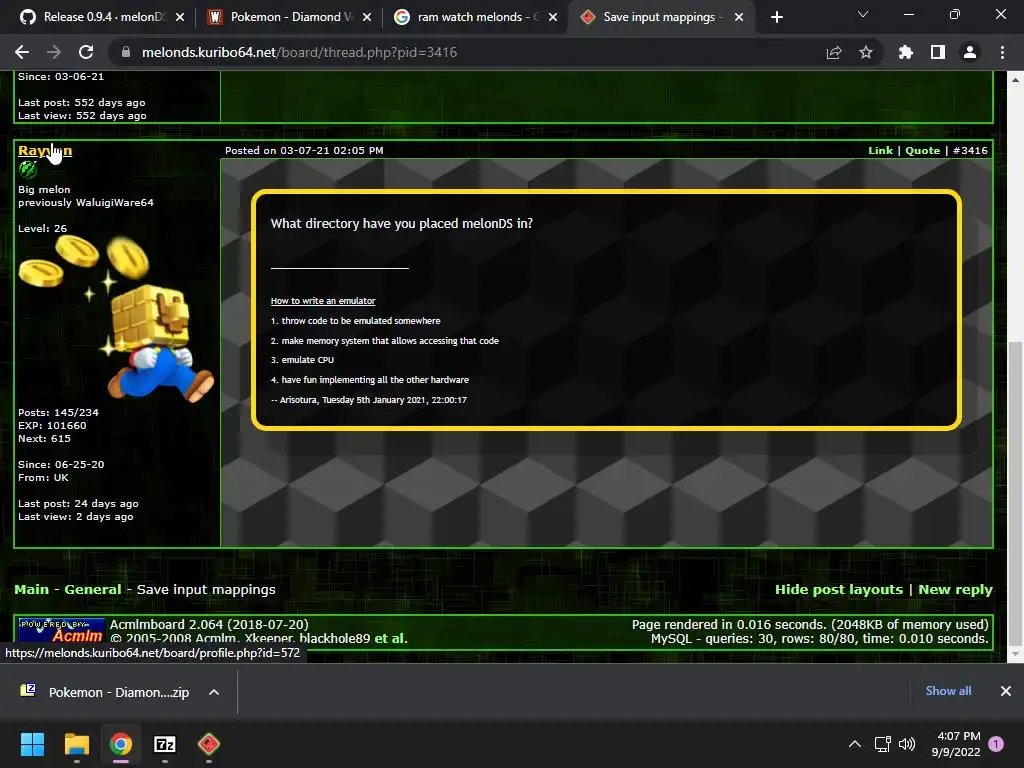Expand the download item options chevron

[214, 692]
